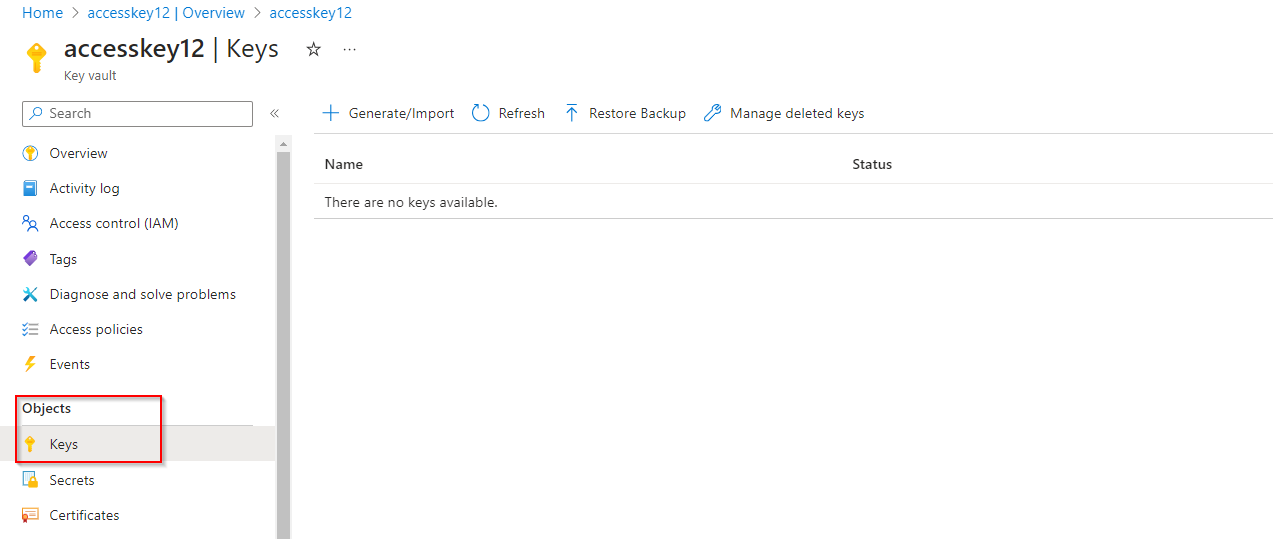
Task: Open the last accesskey12 breadcrumb link
Action: click(x=310, y=13)
